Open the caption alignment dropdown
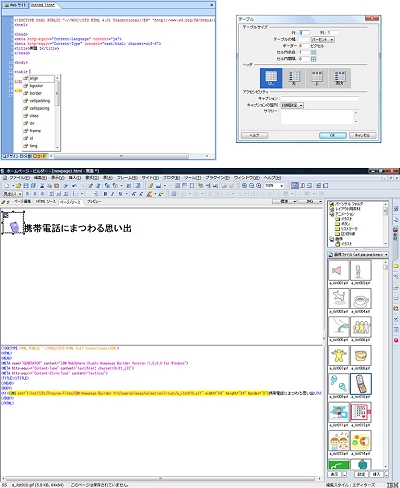This screenshot has height=488, width=400. 292,105
